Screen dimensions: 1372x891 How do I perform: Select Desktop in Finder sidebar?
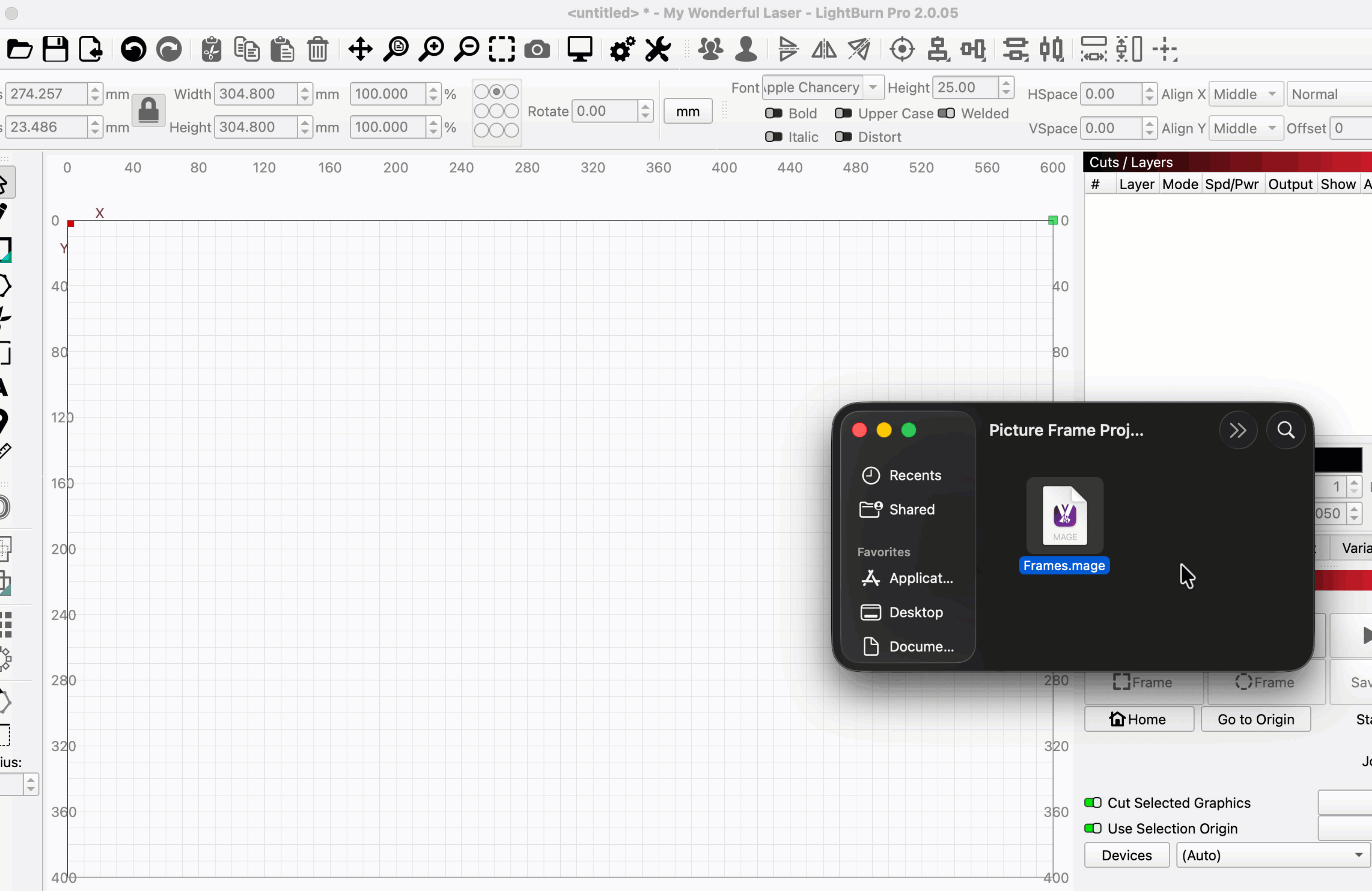pyautogui.click(x=916, y=612)
